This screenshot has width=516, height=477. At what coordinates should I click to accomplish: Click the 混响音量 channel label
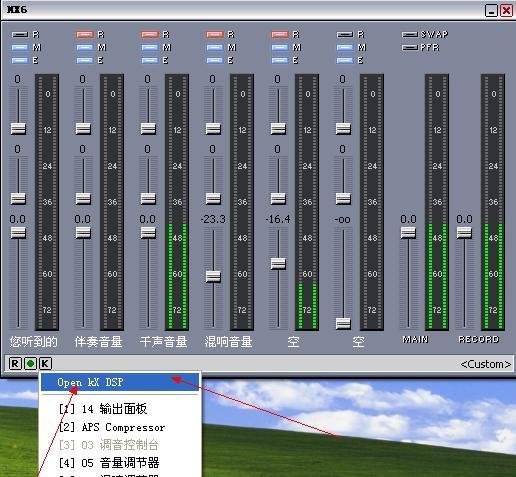pos(228,342)
